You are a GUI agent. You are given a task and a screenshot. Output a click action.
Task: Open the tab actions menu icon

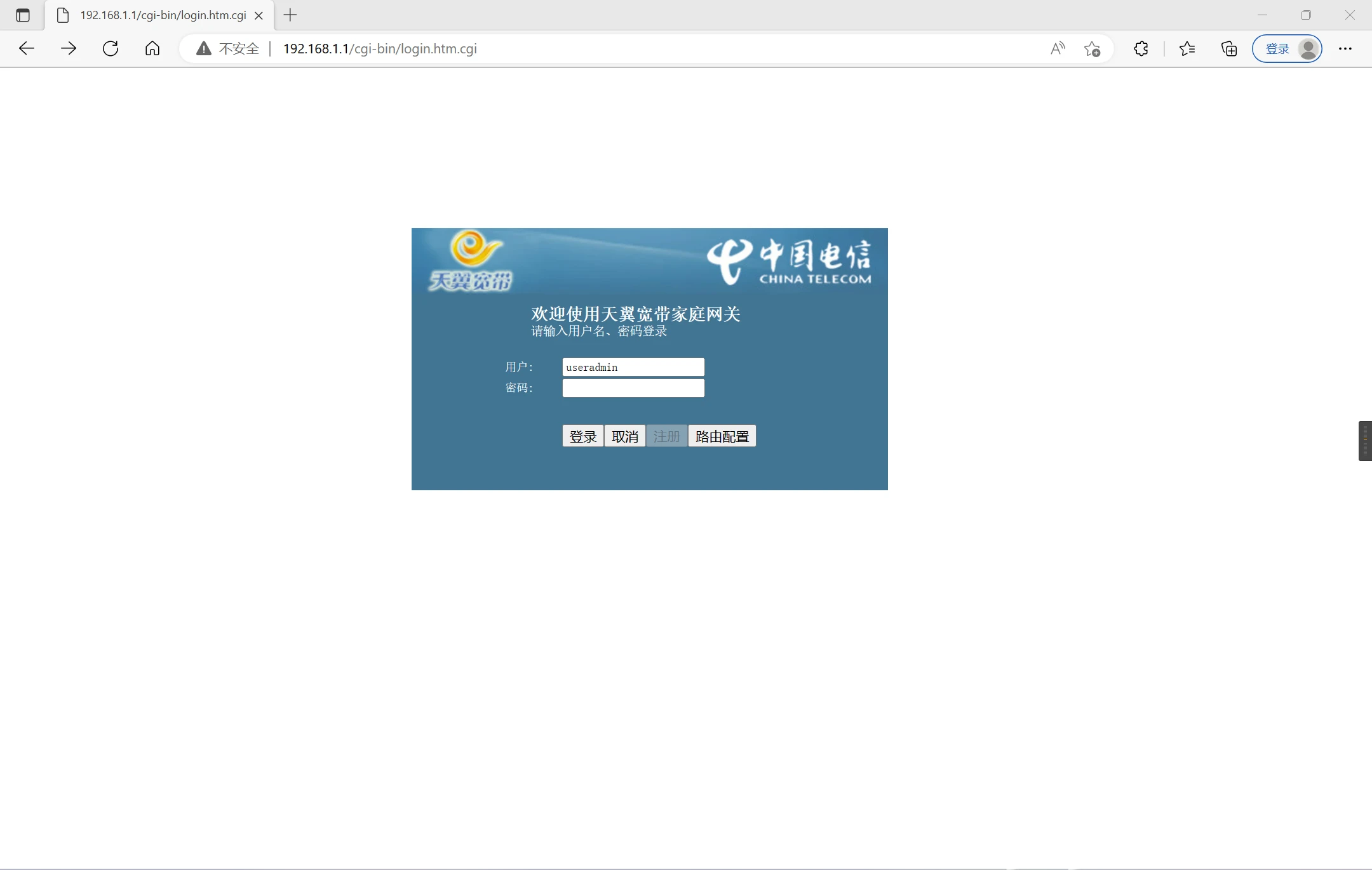[x=23, y=15]
